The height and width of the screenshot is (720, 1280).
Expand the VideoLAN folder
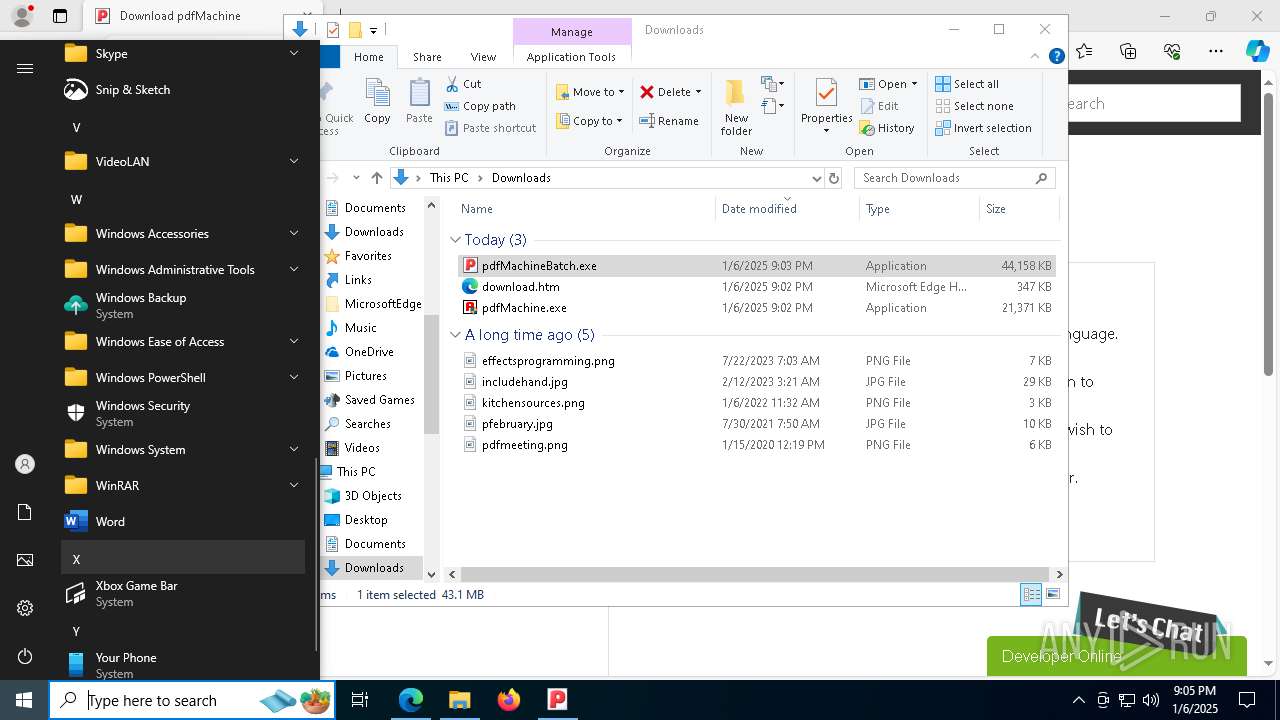[183, 162]
